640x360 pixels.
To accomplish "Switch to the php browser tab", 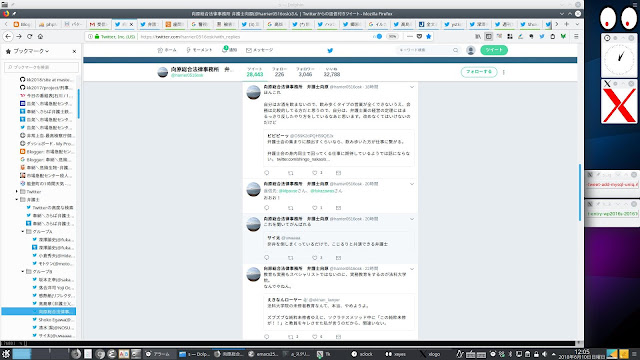I will [48, 24].
